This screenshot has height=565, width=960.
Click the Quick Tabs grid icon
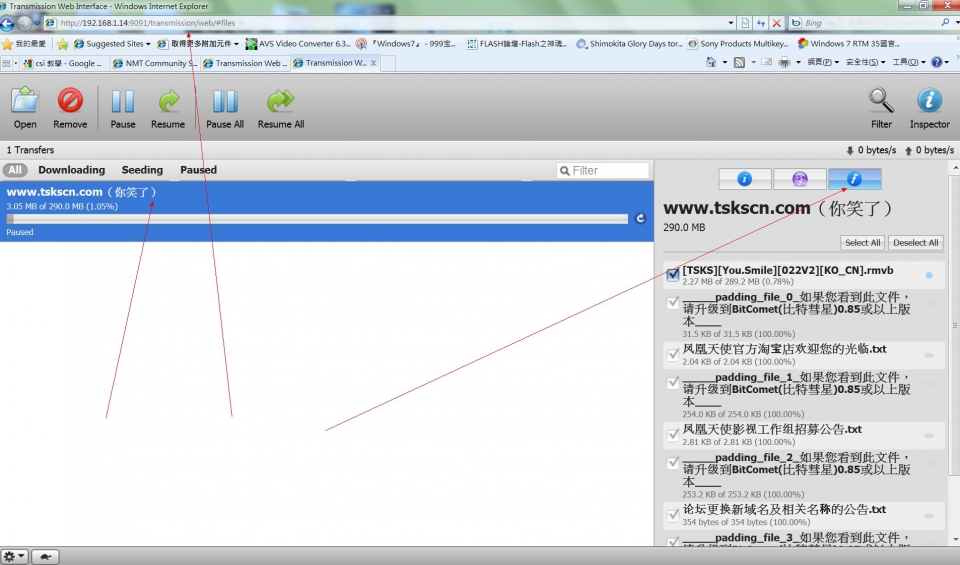[6, 63]
